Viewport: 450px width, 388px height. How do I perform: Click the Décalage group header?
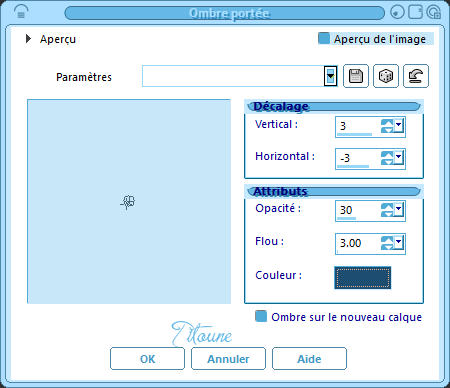coord(334,106)
